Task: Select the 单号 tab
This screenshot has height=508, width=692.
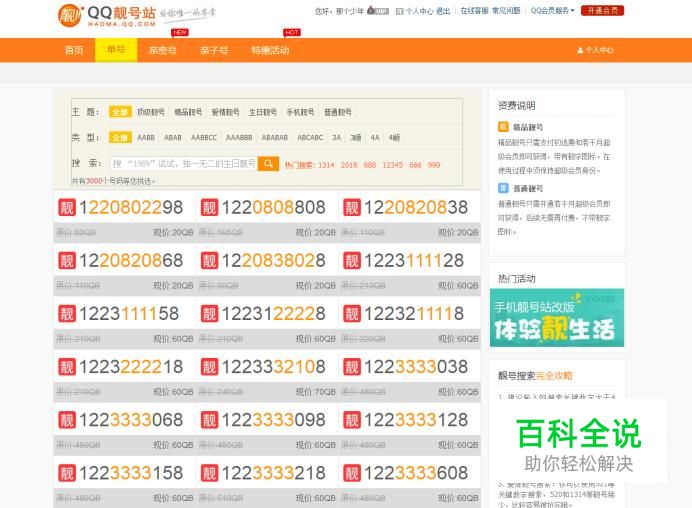Action: click(x=116, y=50)
